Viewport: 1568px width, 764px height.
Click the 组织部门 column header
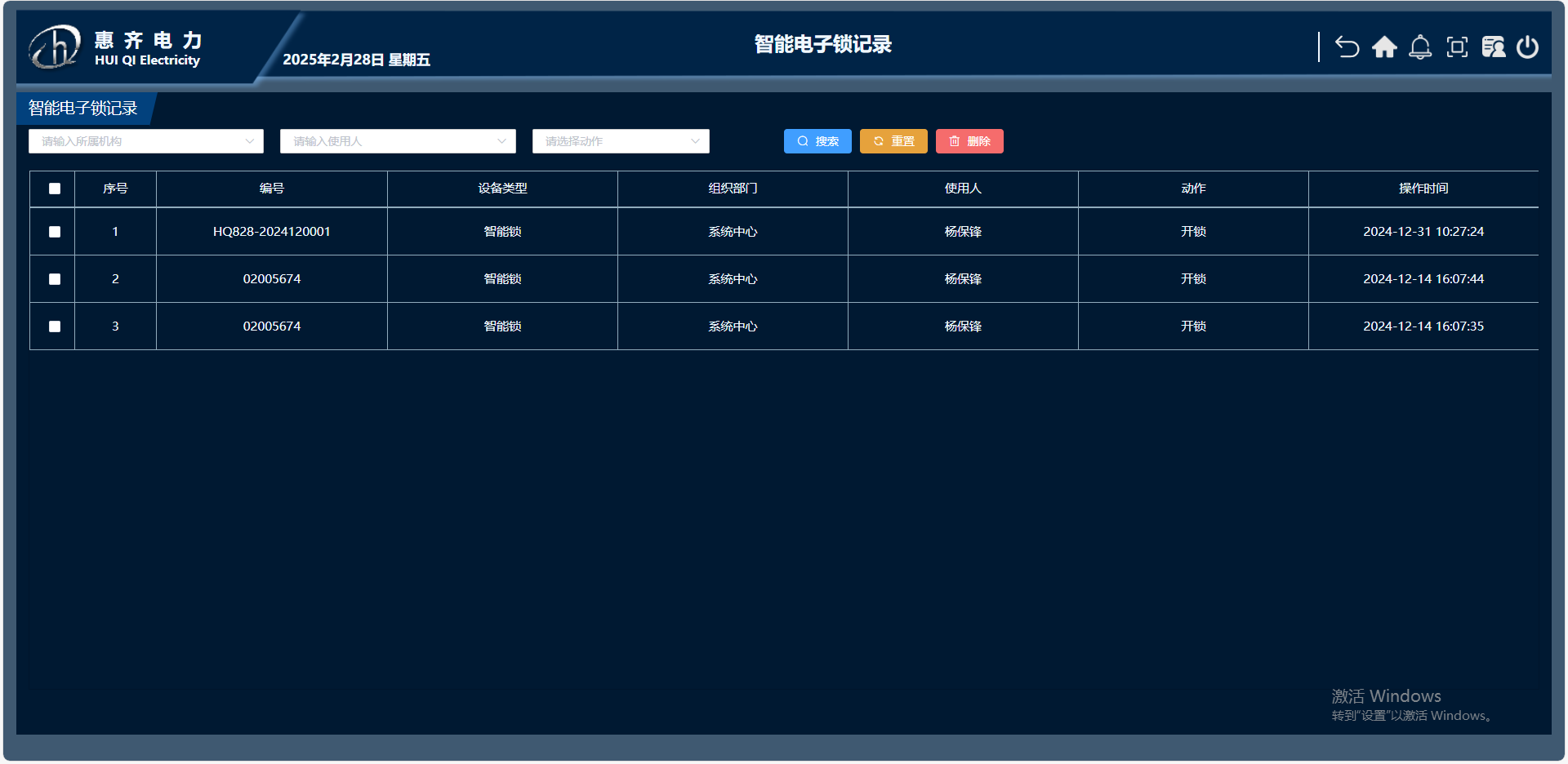(x=733, y=189)
